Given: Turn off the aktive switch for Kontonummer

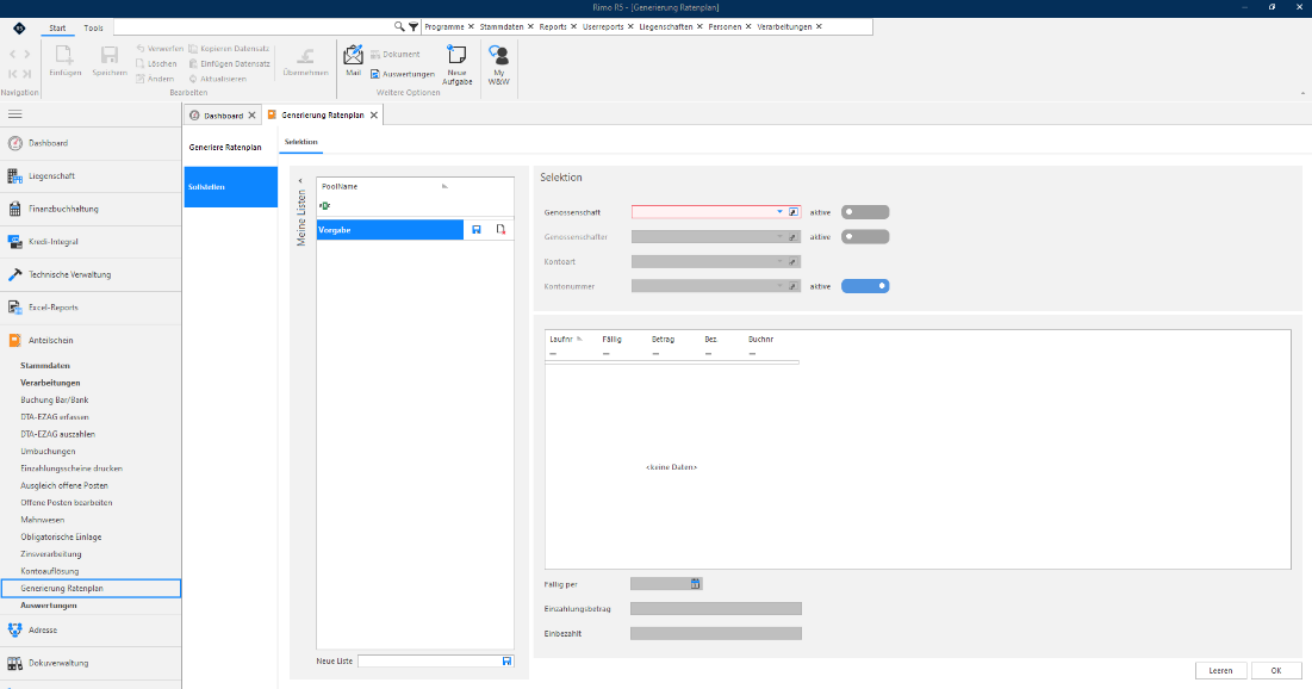Looking at the screenshot, I should 865,286.
